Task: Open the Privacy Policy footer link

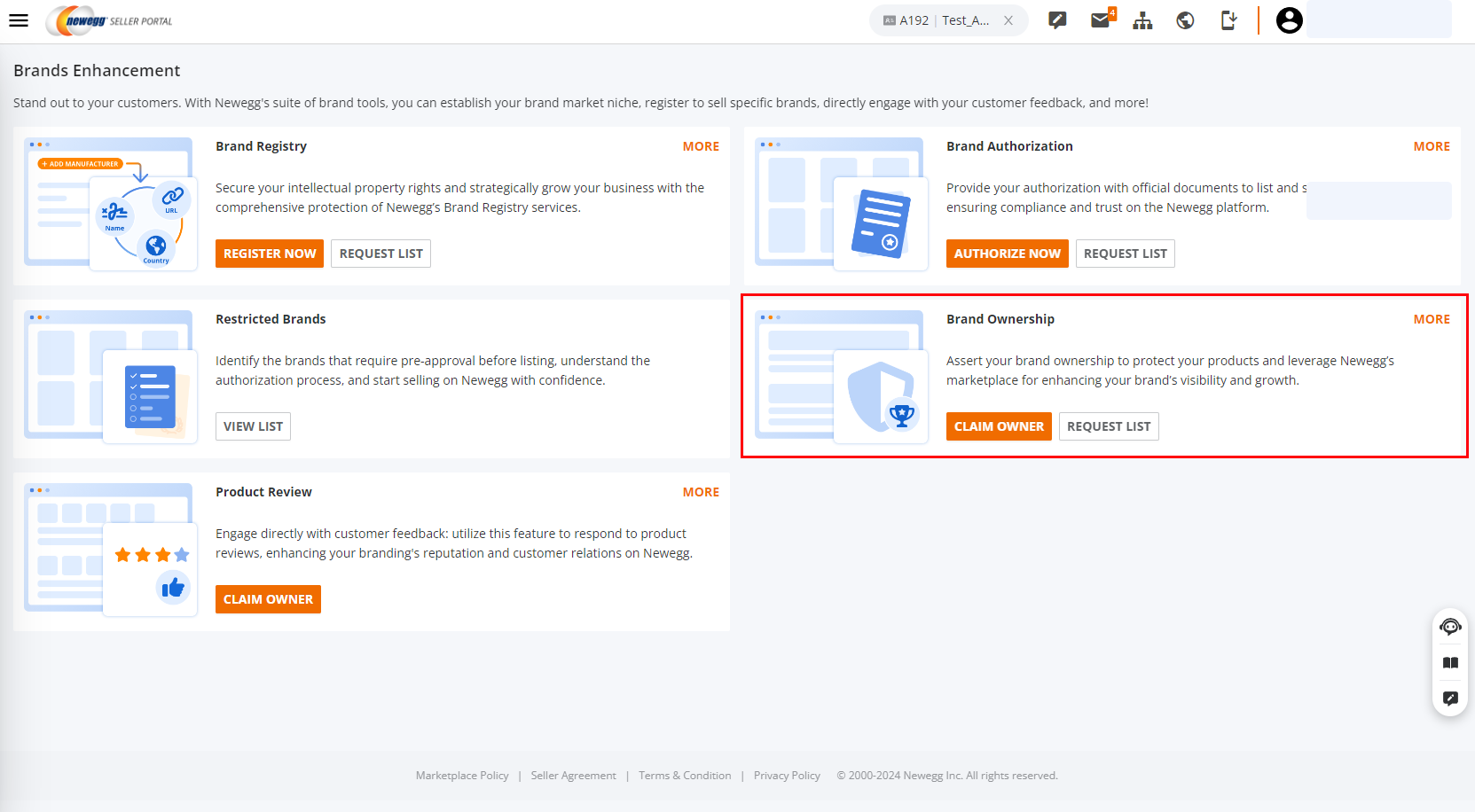Action: [x=787, y=776]
